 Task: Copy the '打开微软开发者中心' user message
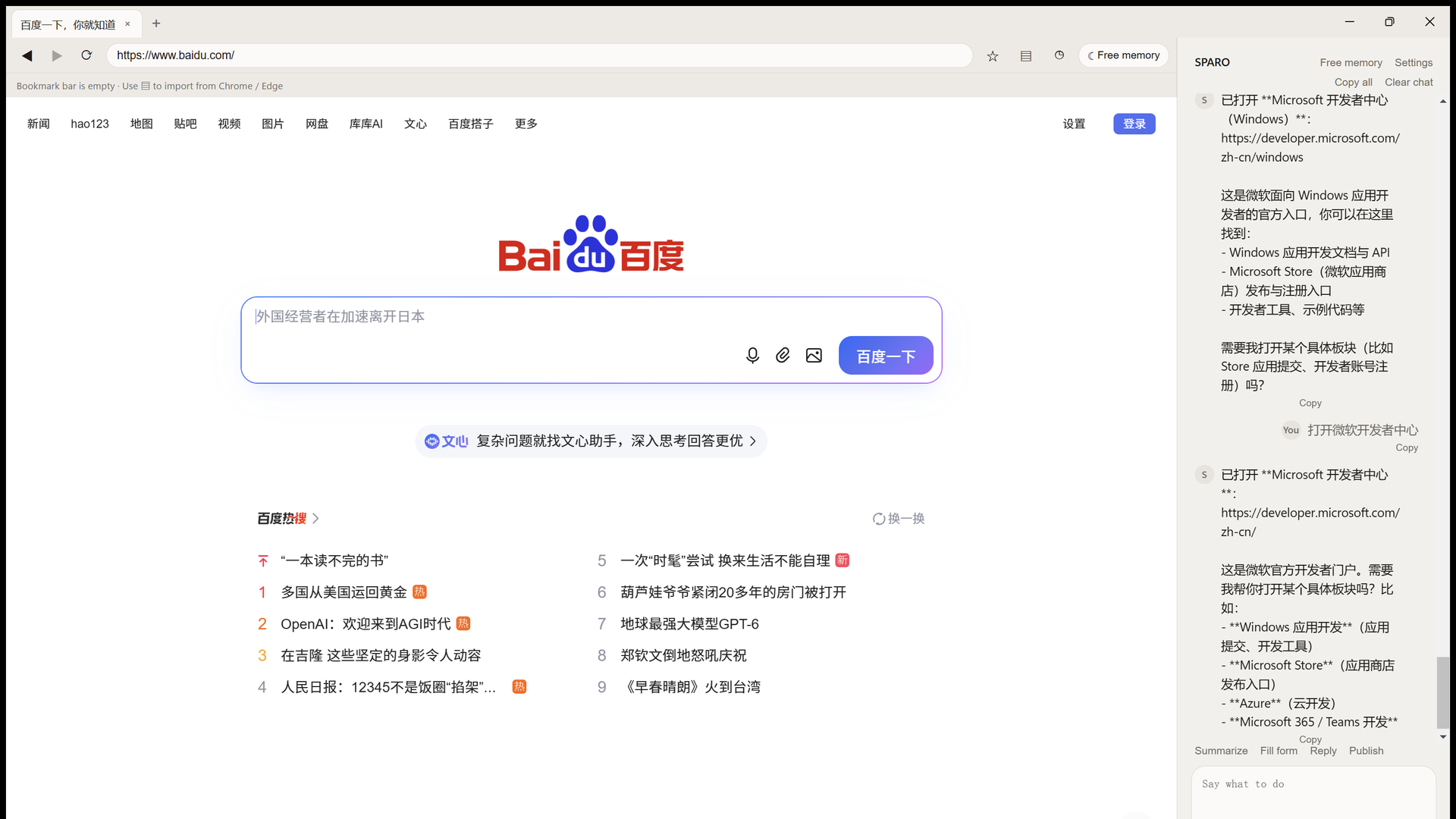coord(1407,448)
